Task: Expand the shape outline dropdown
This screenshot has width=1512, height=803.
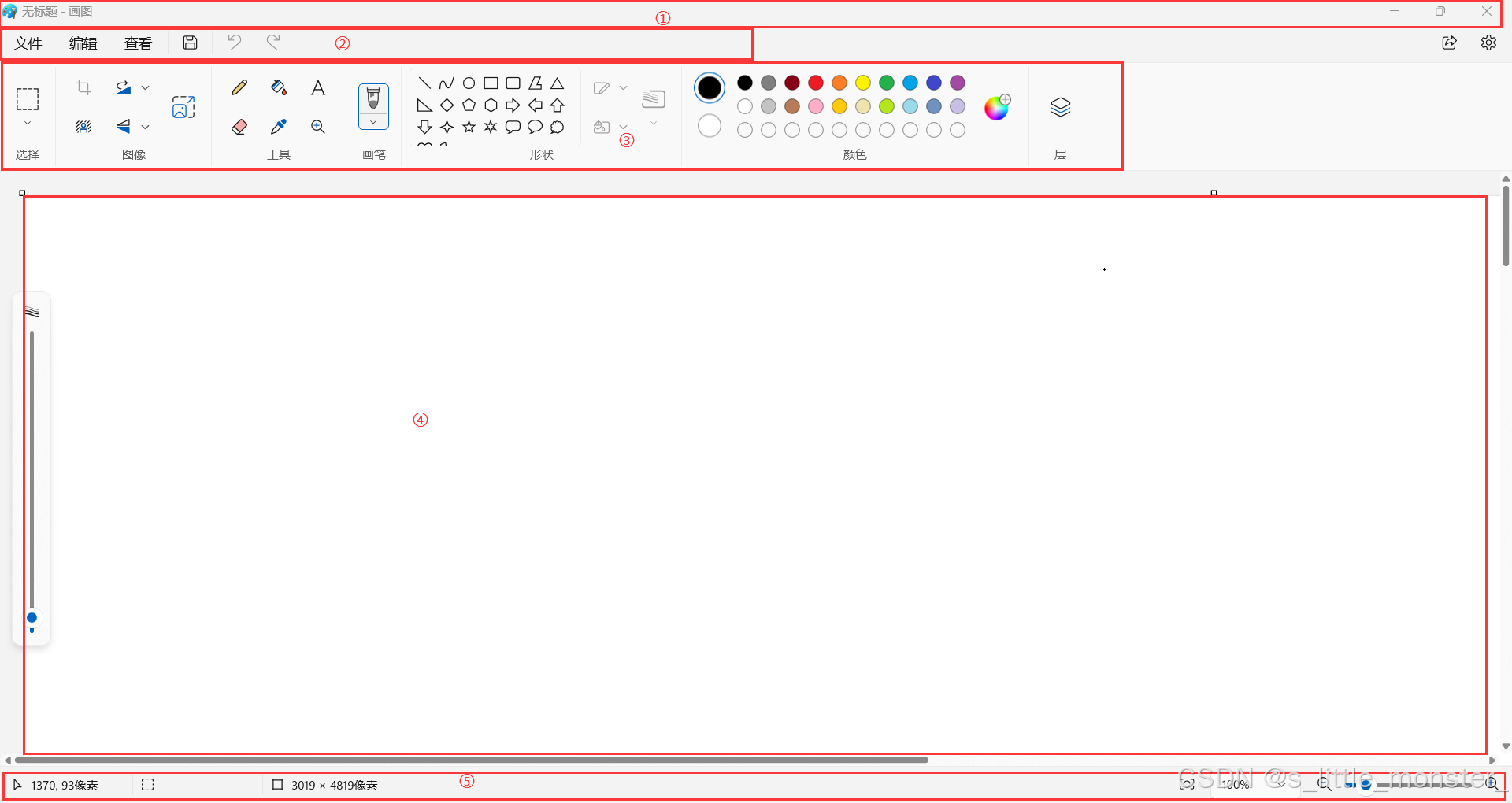Action: point(623,87)
